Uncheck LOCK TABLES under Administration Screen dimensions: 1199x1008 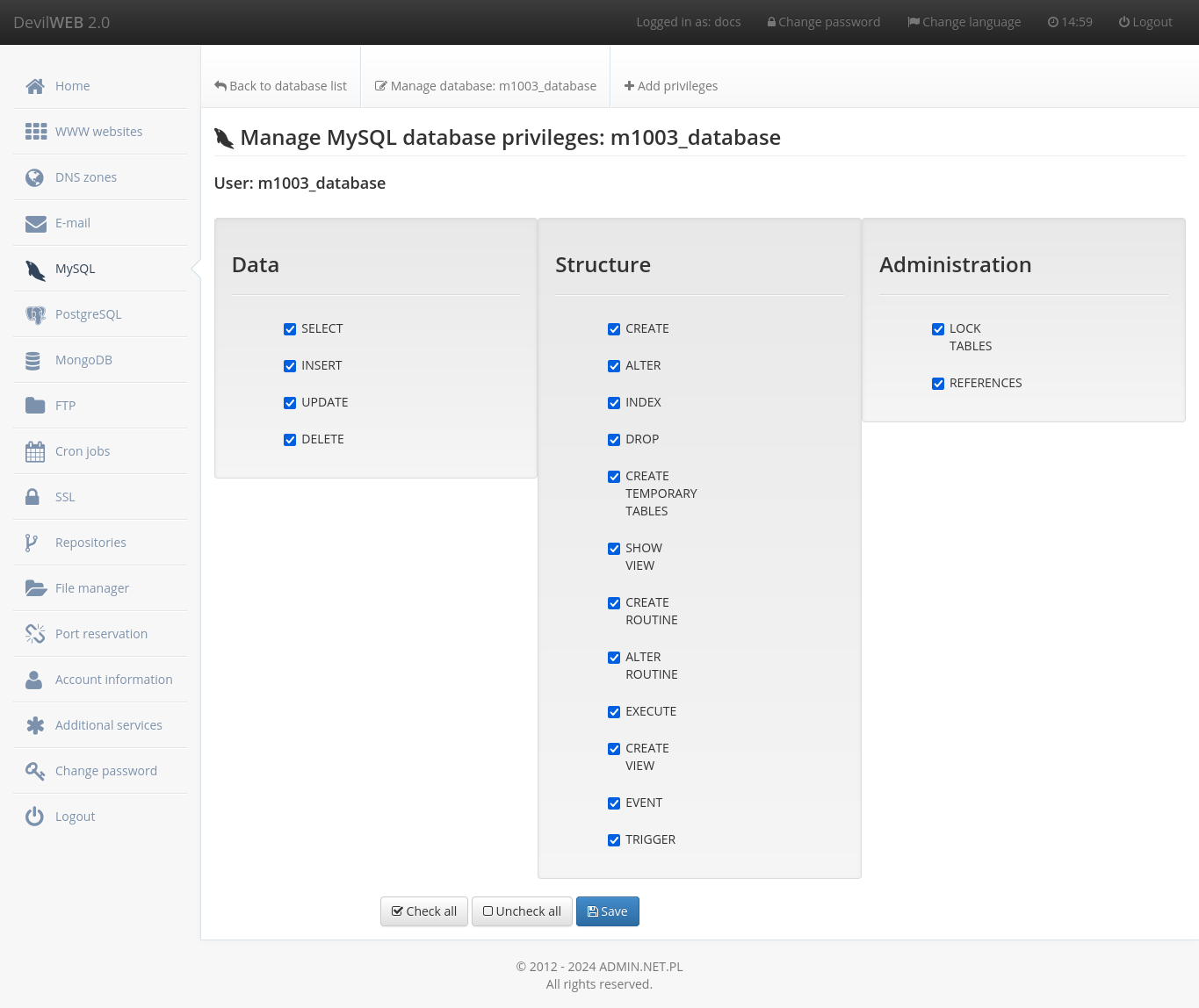point(938,329)
